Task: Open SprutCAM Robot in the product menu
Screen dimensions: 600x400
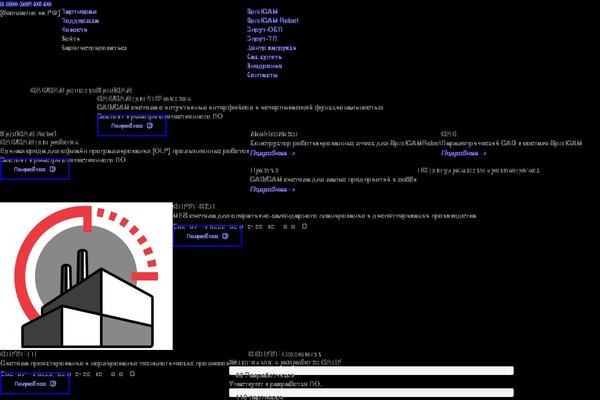Action: [x=272, y=21]
